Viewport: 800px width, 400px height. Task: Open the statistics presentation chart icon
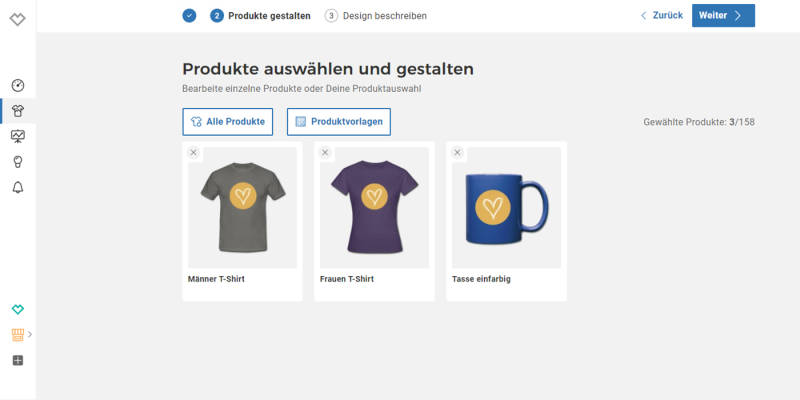click(x=18, y=136)
